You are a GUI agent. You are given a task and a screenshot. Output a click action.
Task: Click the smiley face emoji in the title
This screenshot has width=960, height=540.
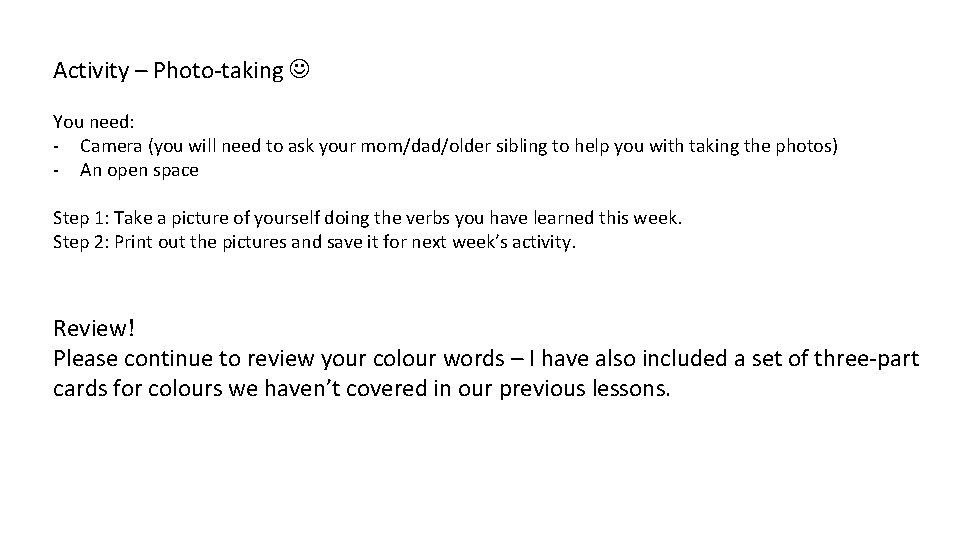(x=298, y=71)
